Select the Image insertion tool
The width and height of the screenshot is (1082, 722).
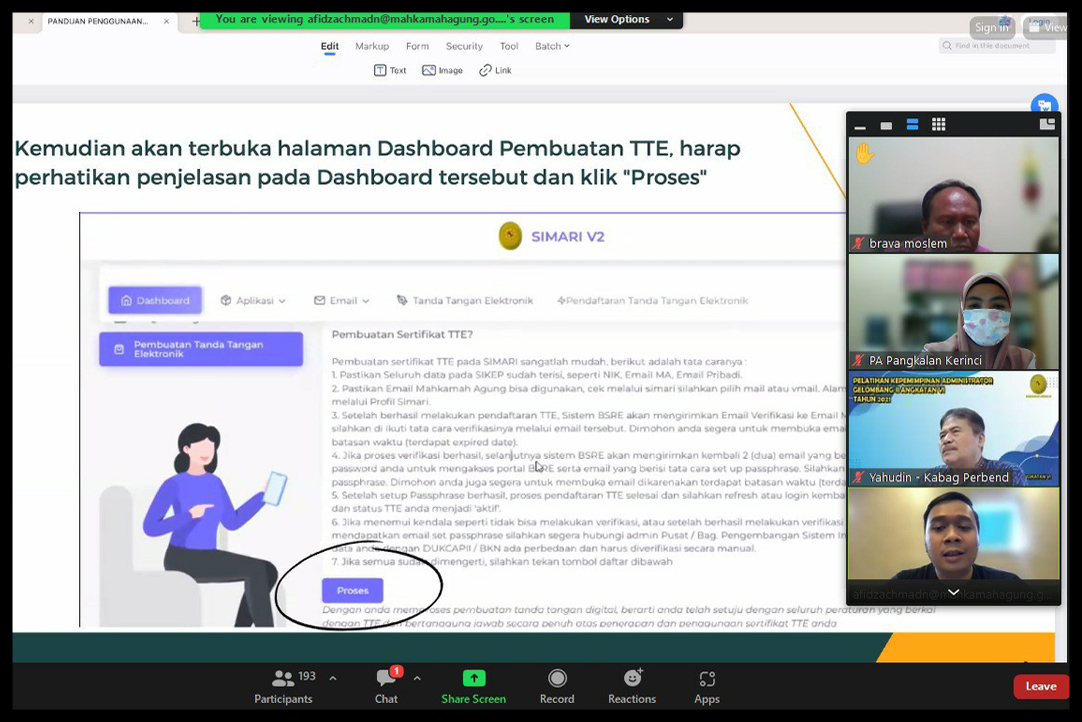click(442, 70)
